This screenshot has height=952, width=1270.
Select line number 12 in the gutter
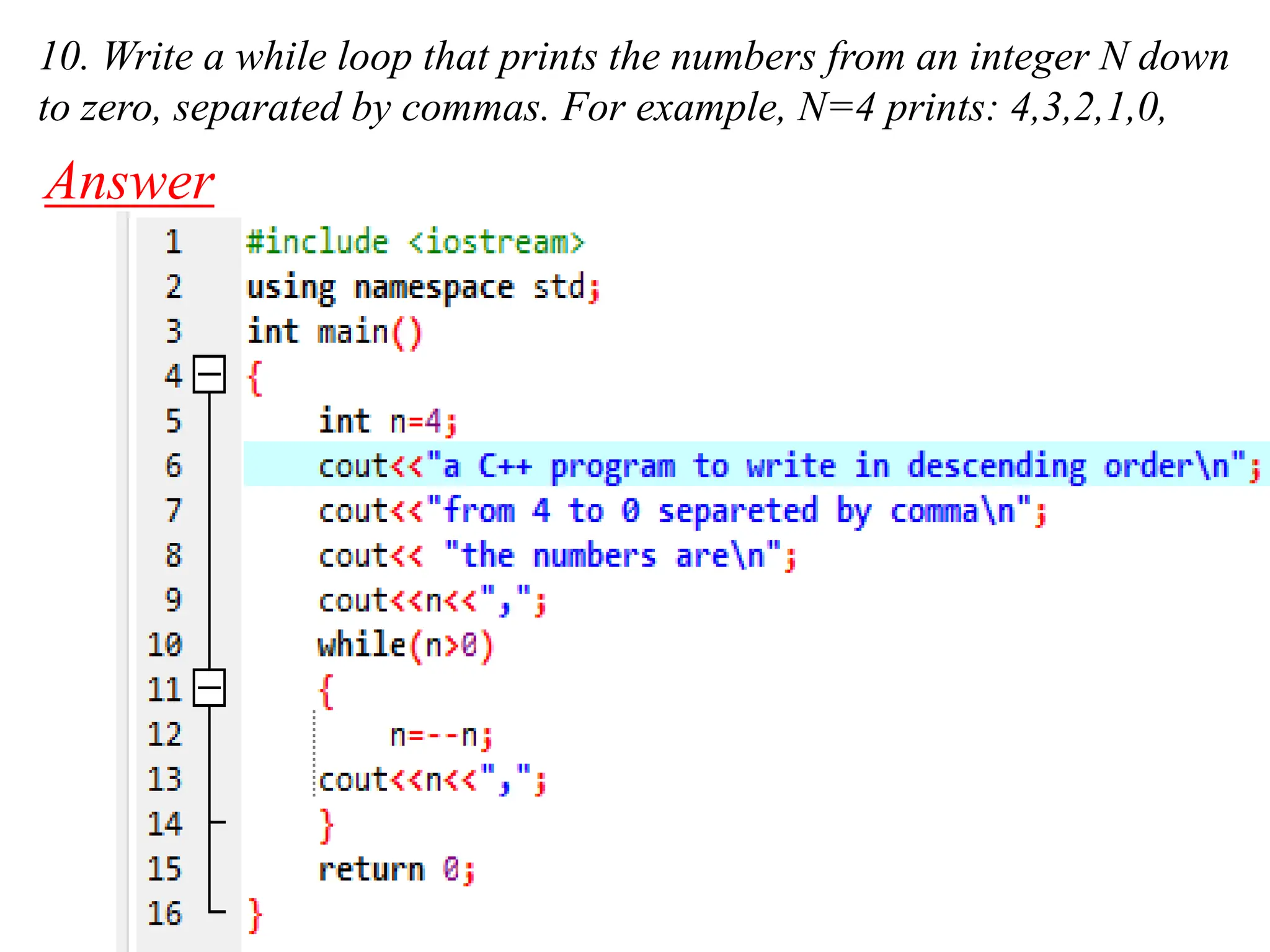coord(165,735)
